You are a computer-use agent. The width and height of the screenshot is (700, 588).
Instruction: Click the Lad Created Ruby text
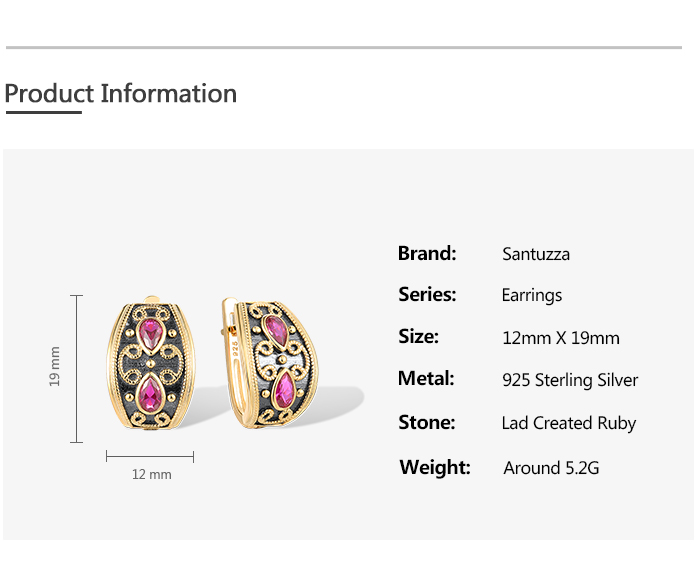tap(569, 423)
